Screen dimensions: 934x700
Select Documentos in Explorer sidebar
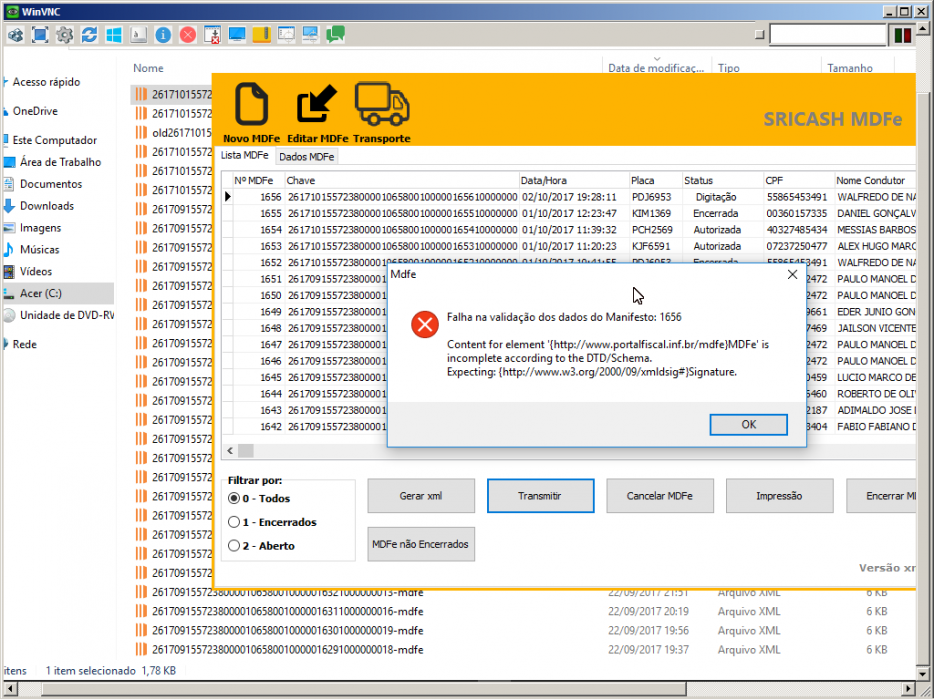pyautogui.click(x=51, y=184)
